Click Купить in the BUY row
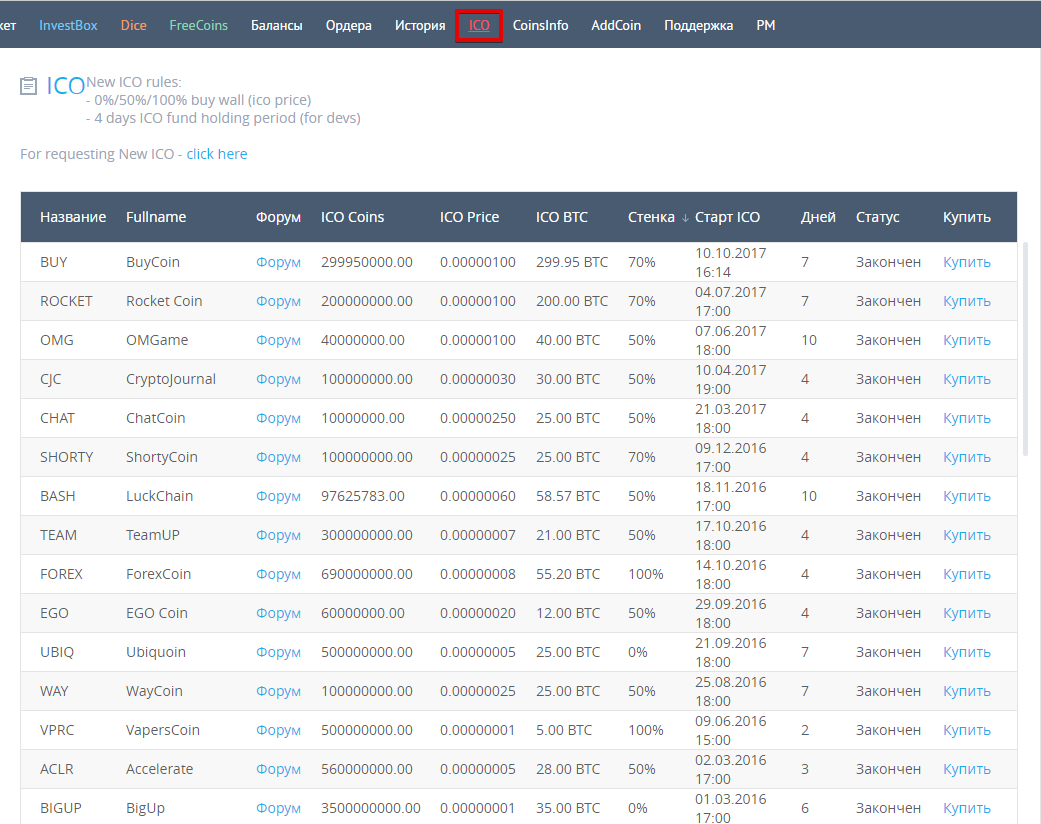 (x=967, y=262)
